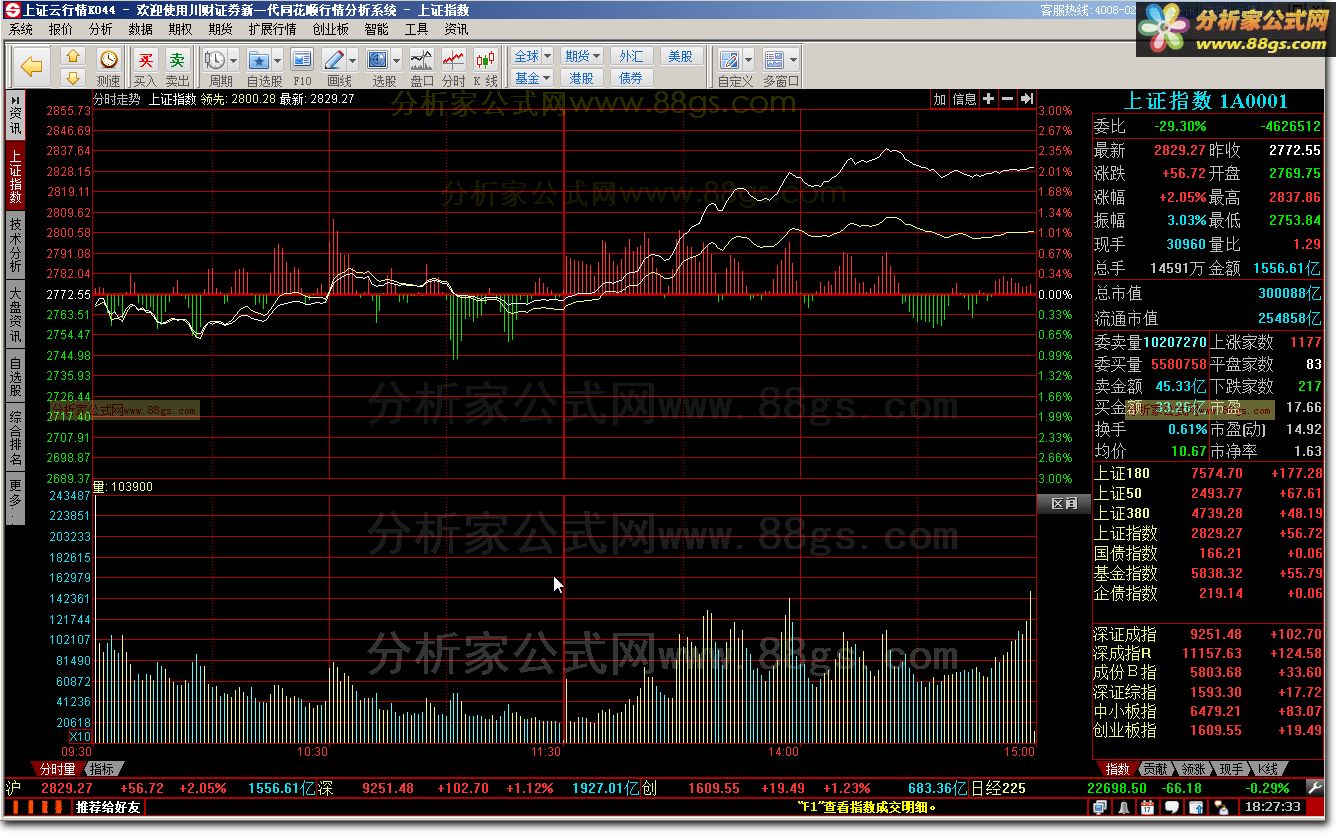Click the 卖出 sell icon
This screenshot has width=1338, height=834.
click(x=177, y=60)
